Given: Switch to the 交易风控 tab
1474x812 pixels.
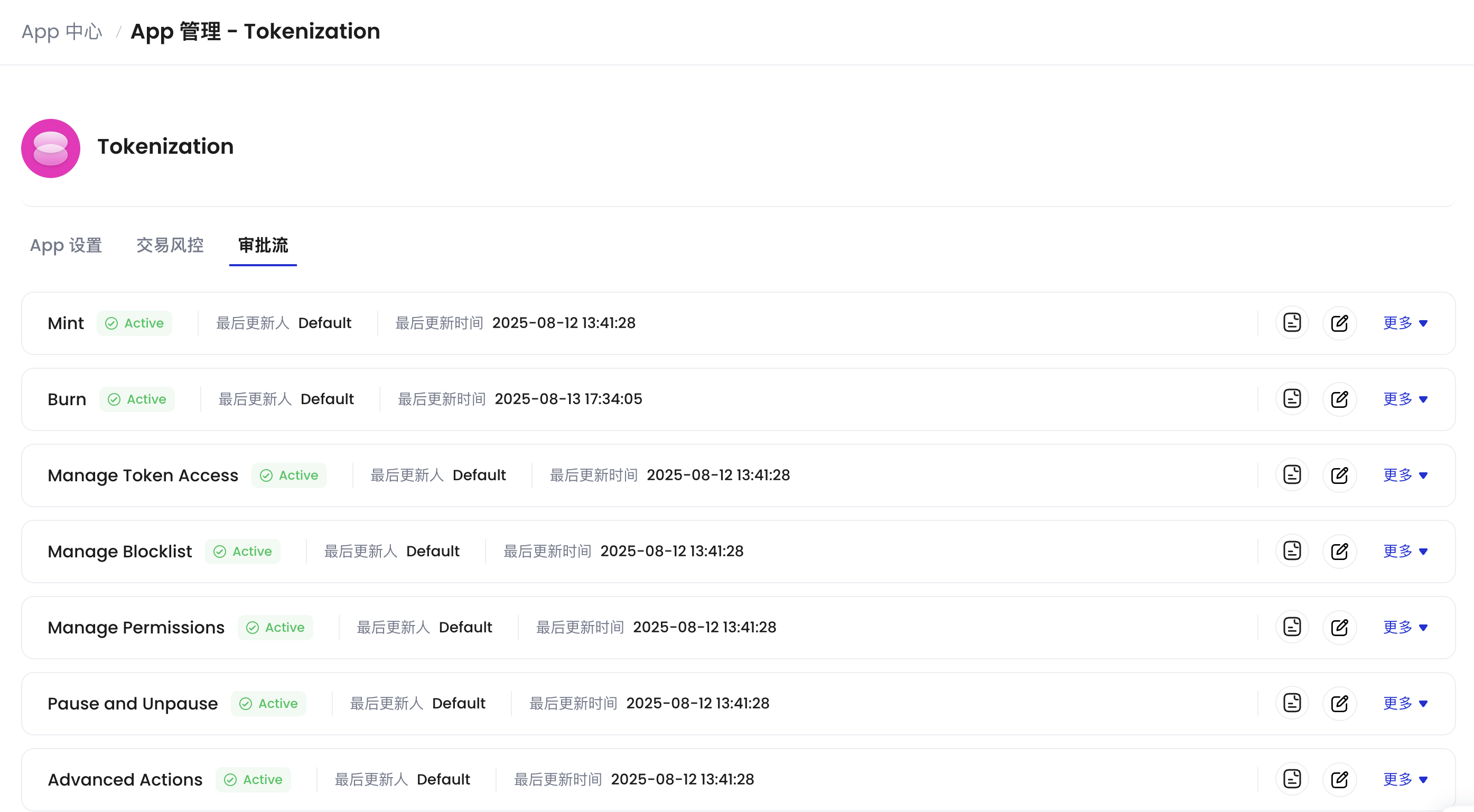Looking at the screenshot, I should tap(170, 245).
